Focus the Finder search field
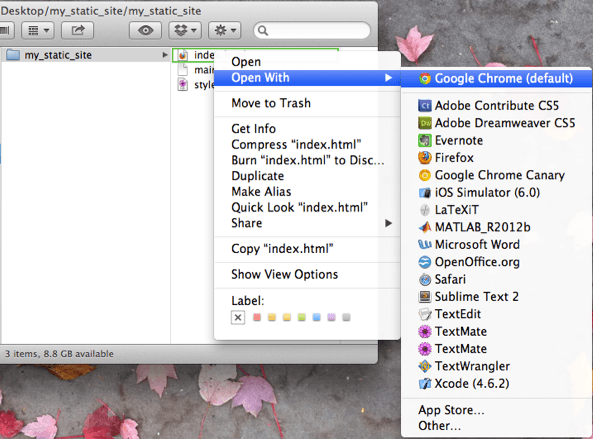The height and width of the screenshot is (439, 593). coord(312,30)
